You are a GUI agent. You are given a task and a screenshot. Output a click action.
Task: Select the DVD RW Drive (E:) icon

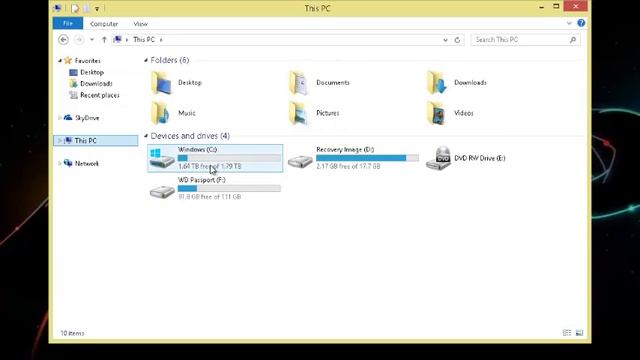pyautogui.click(x=438, y=158)
